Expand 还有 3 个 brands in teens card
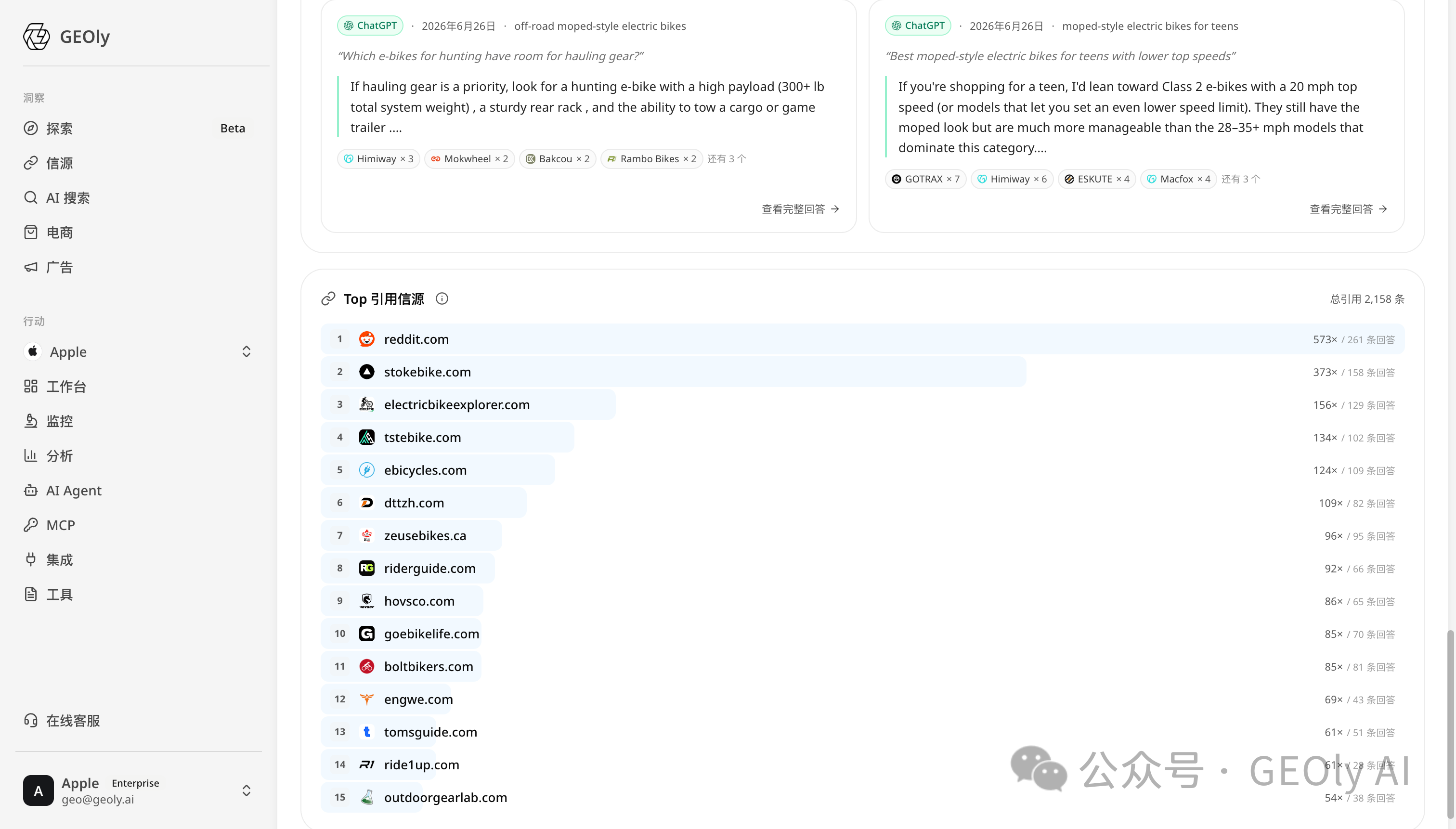This screenshot has height=829, width=1456. tap(1241, 179)
